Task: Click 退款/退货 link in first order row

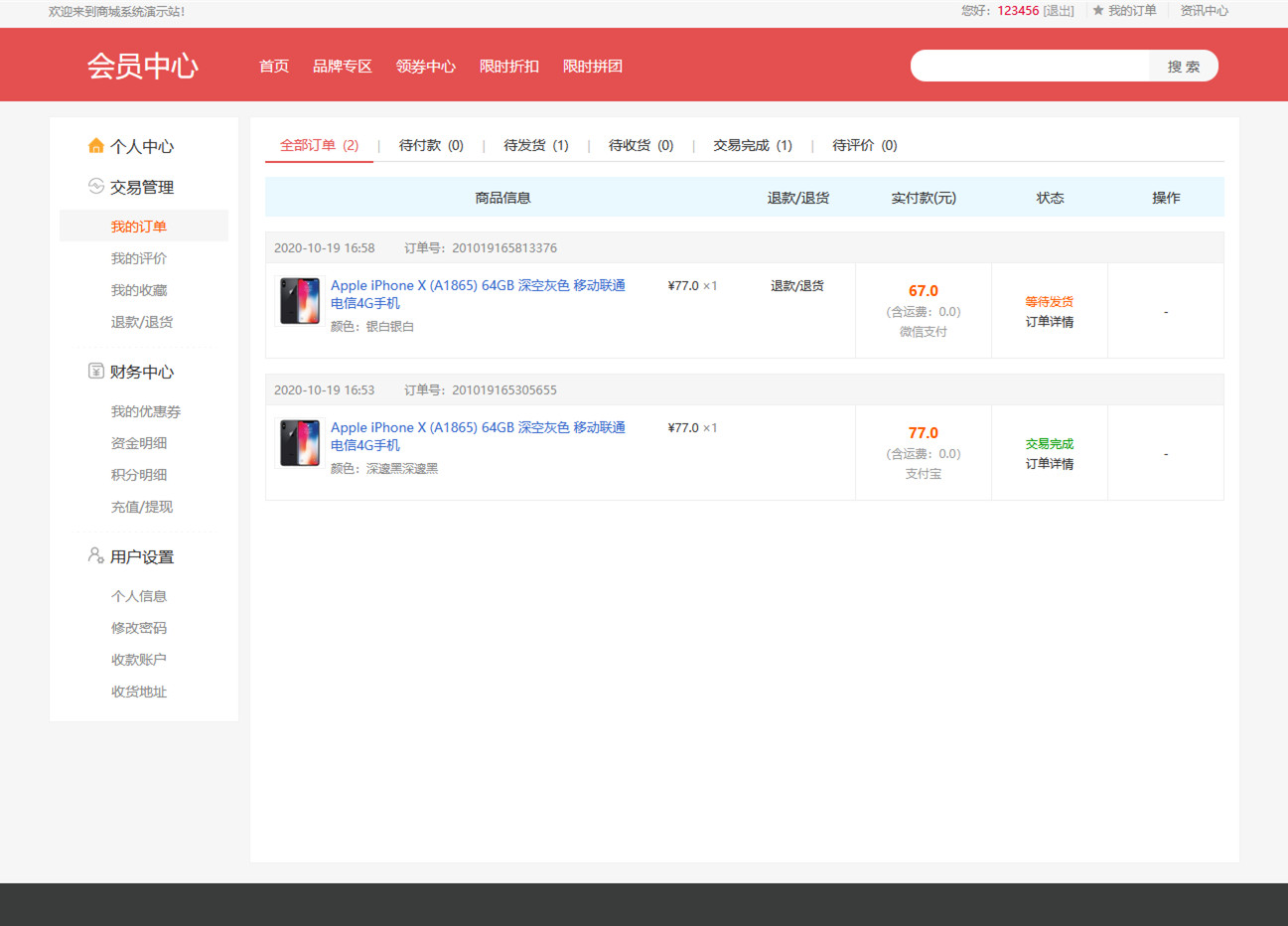Action: [797, 286]
